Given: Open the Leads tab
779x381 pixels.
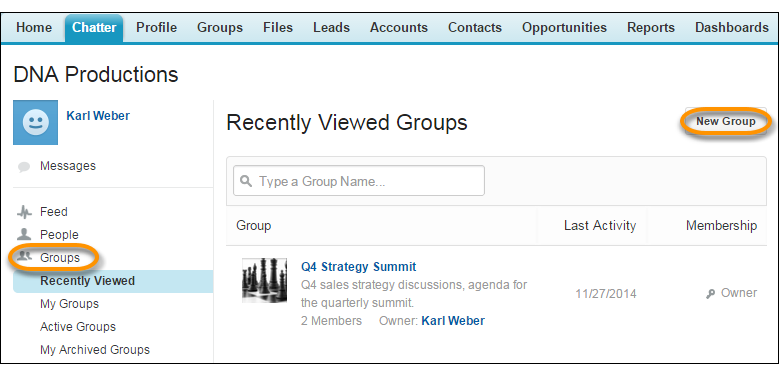Looking at the screenshot, I should point(331,28).
